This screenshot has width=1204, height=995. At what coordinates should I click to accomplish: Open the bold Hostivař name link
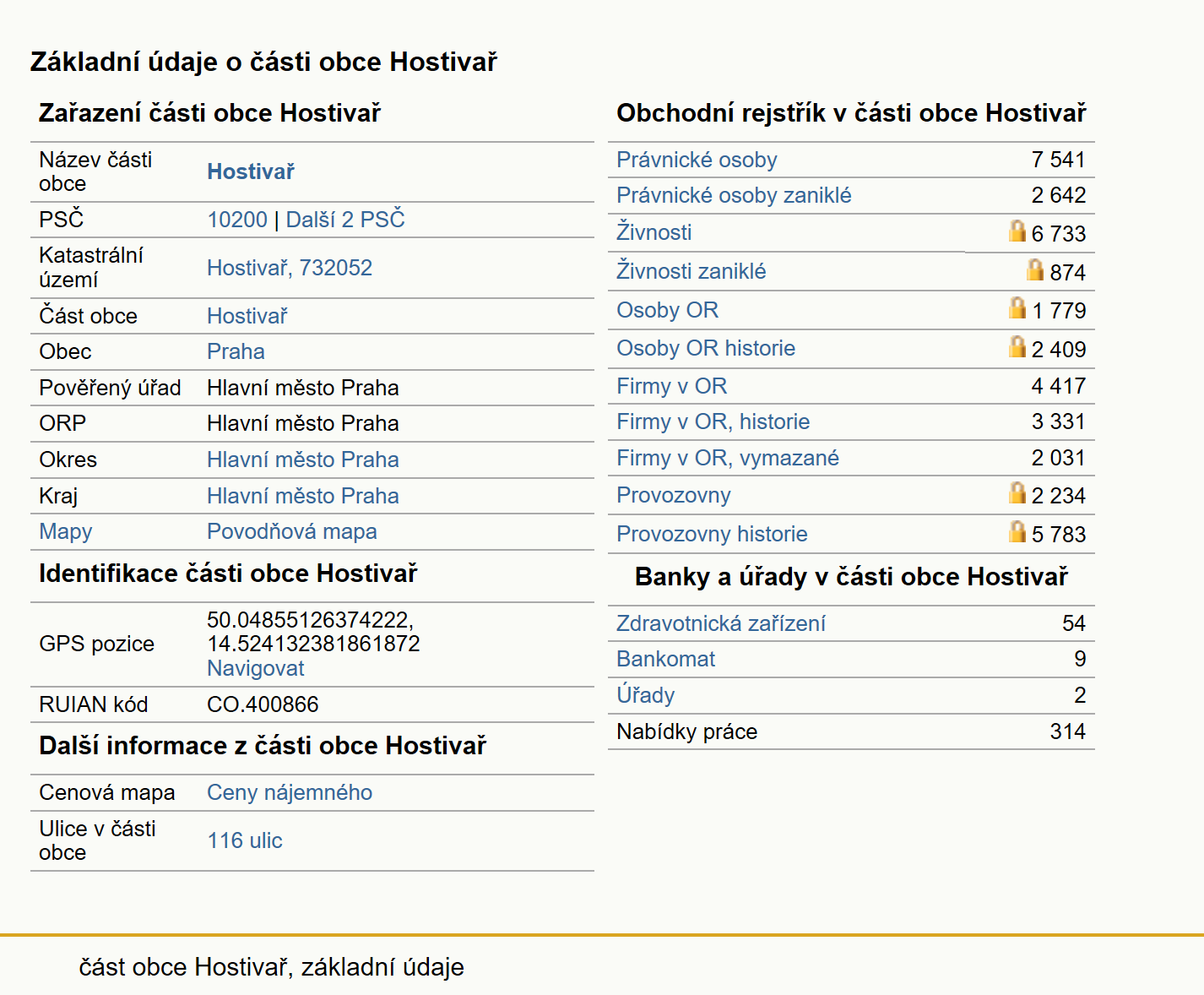251,171
